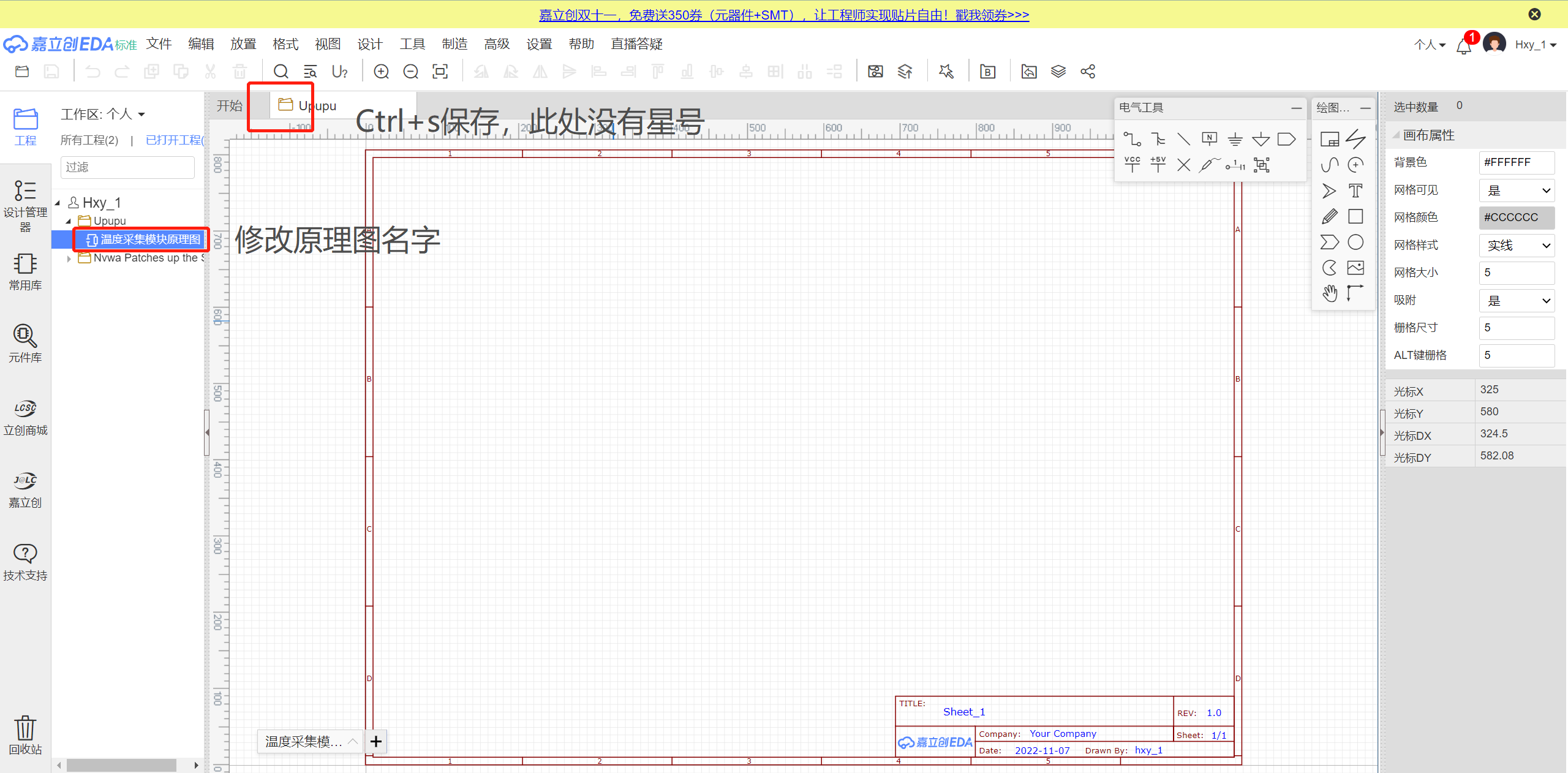Open the snap dropdown
Image resolution: width=1568 pixels, height=773 pixels.
[1517, 301]
